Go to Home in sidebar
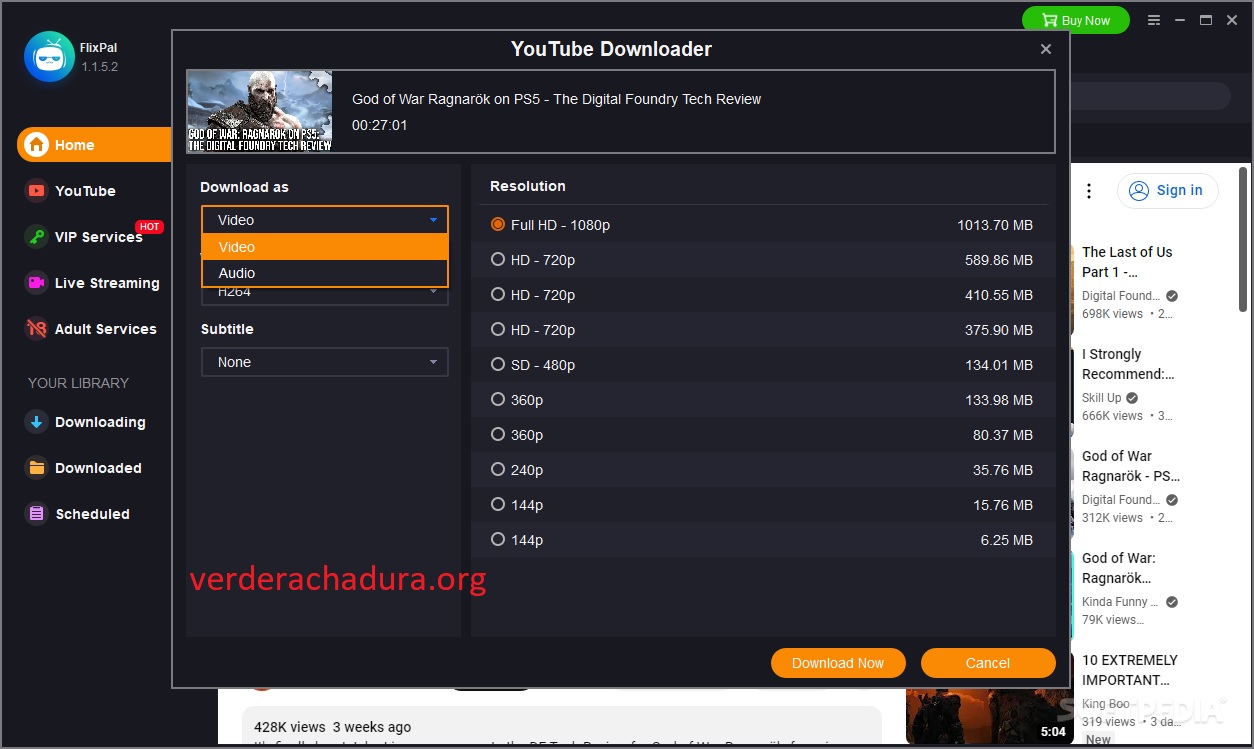1254x749 pixels. (x=75, y=145)
